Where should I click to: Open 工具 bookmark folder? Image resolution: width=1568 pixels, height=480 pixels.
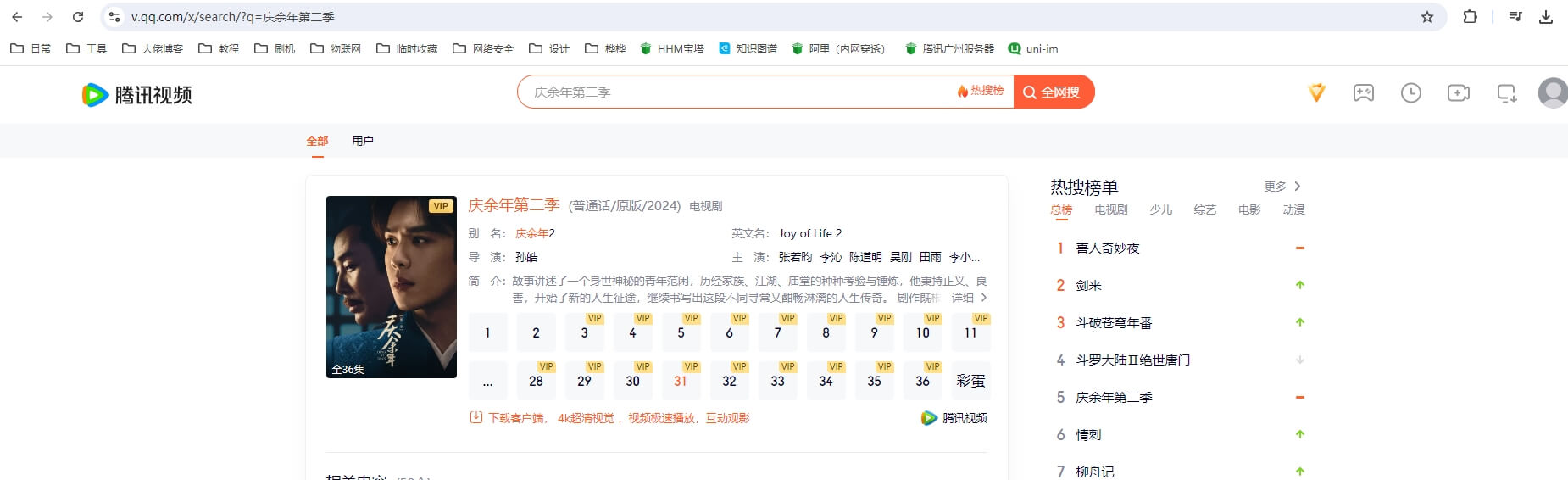(x=86, y=48)
